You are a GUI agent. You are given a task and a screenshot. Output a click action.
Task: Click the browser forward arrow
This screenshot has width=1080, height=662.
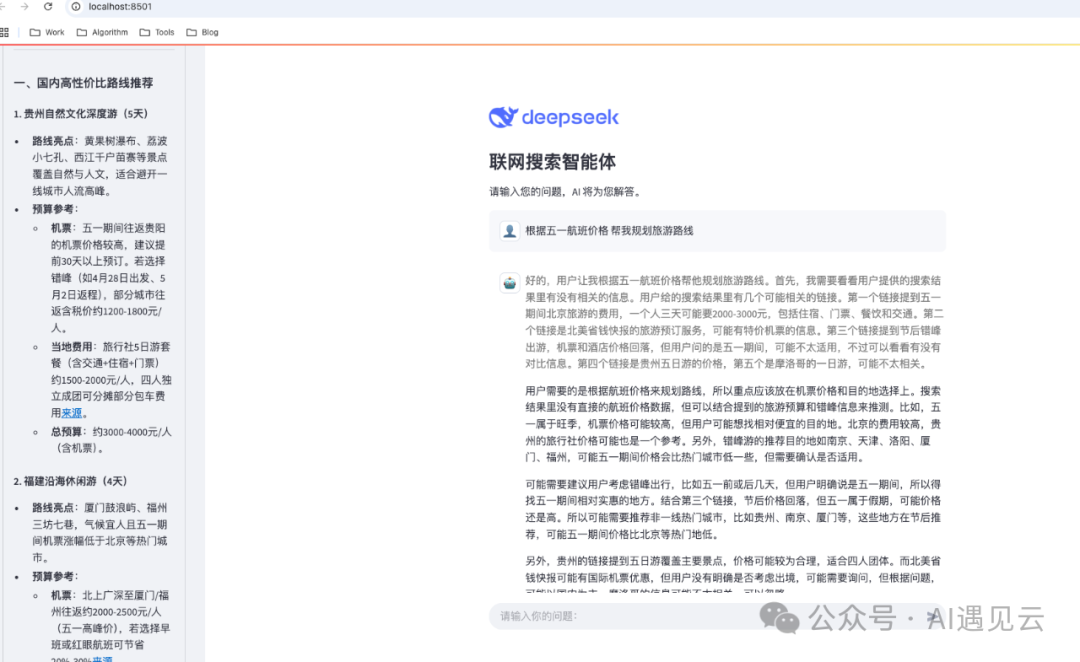point(25,6)
